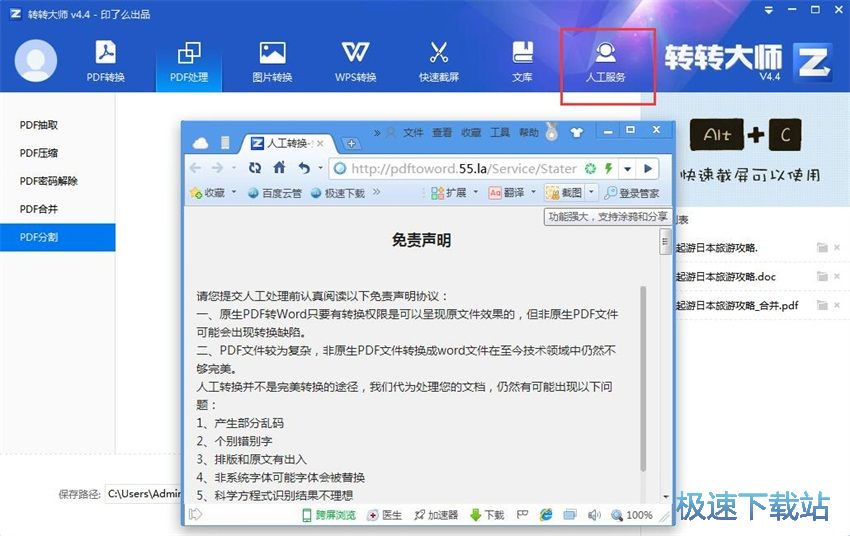Close the 人工转换 browser tab

(x=320, y=144)
